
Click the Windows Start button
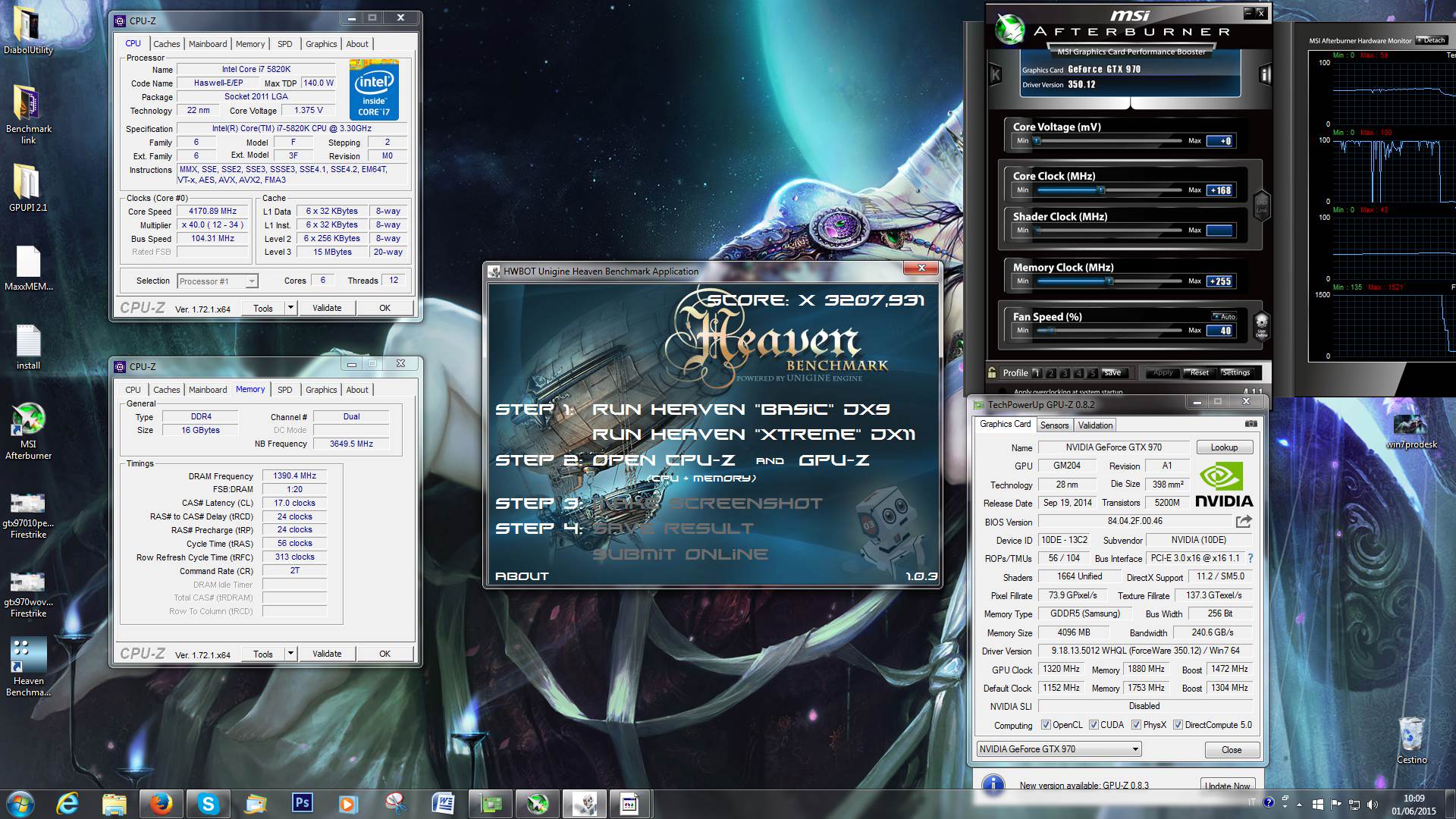click(x=20, y=804)
